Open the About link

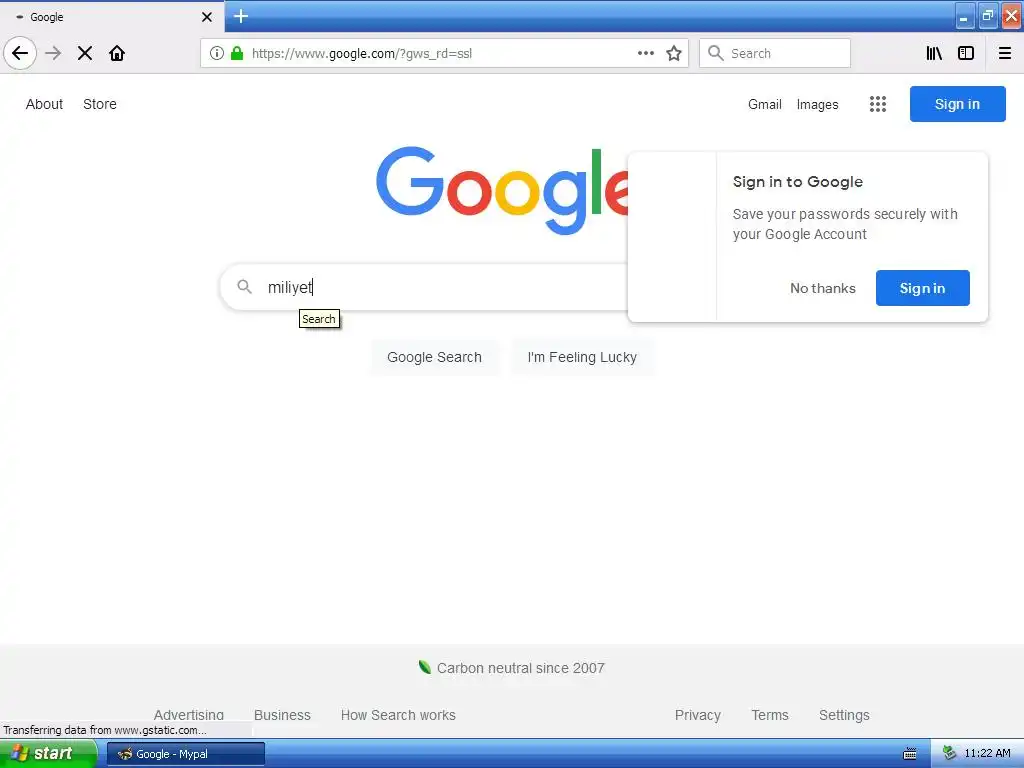pyautogui.click(x=44, y=104)
